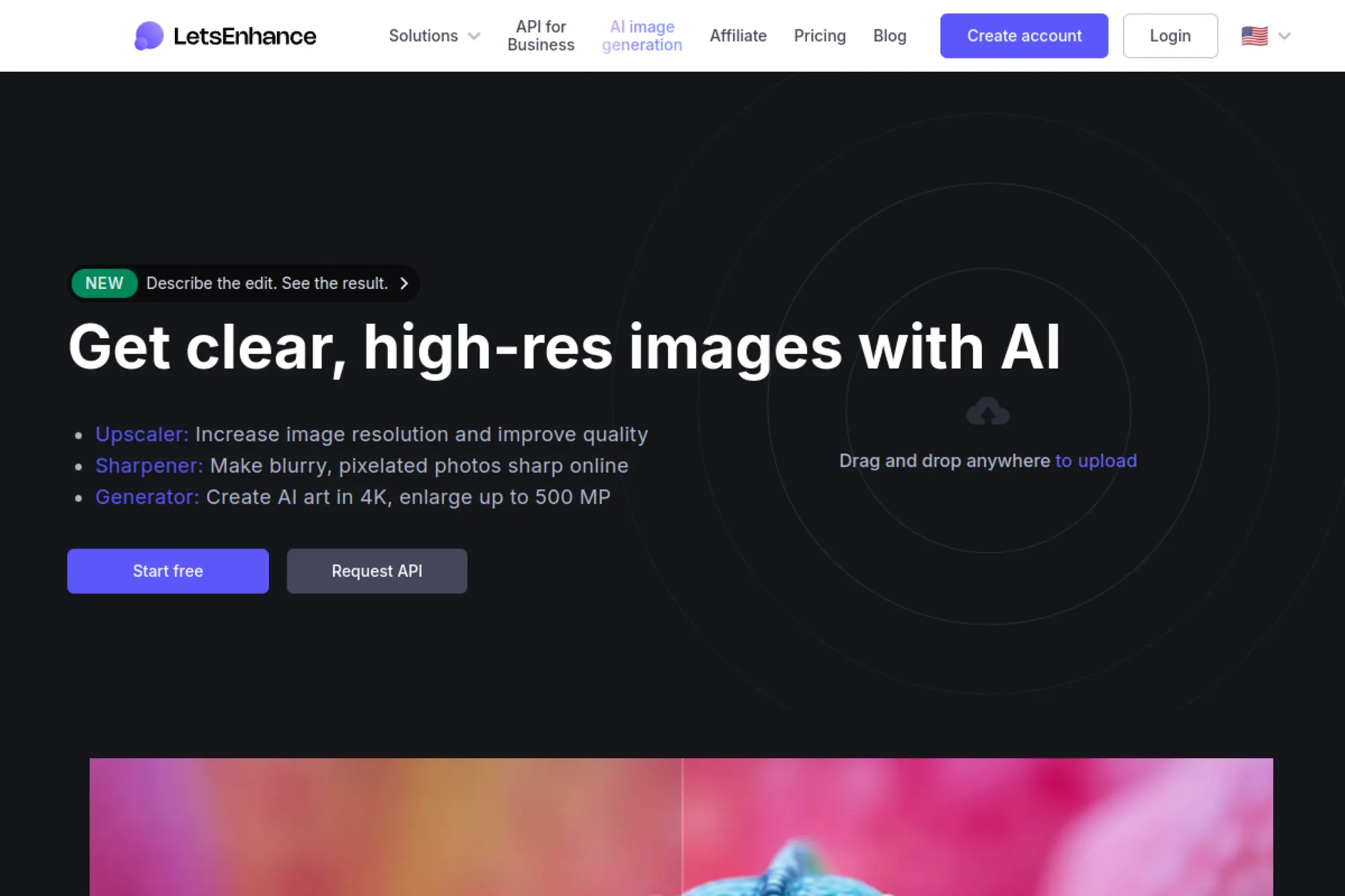The height and width of the screenshot is (896, 1345).
Task: Open the Solutions menu
Action: click(424, 36)
